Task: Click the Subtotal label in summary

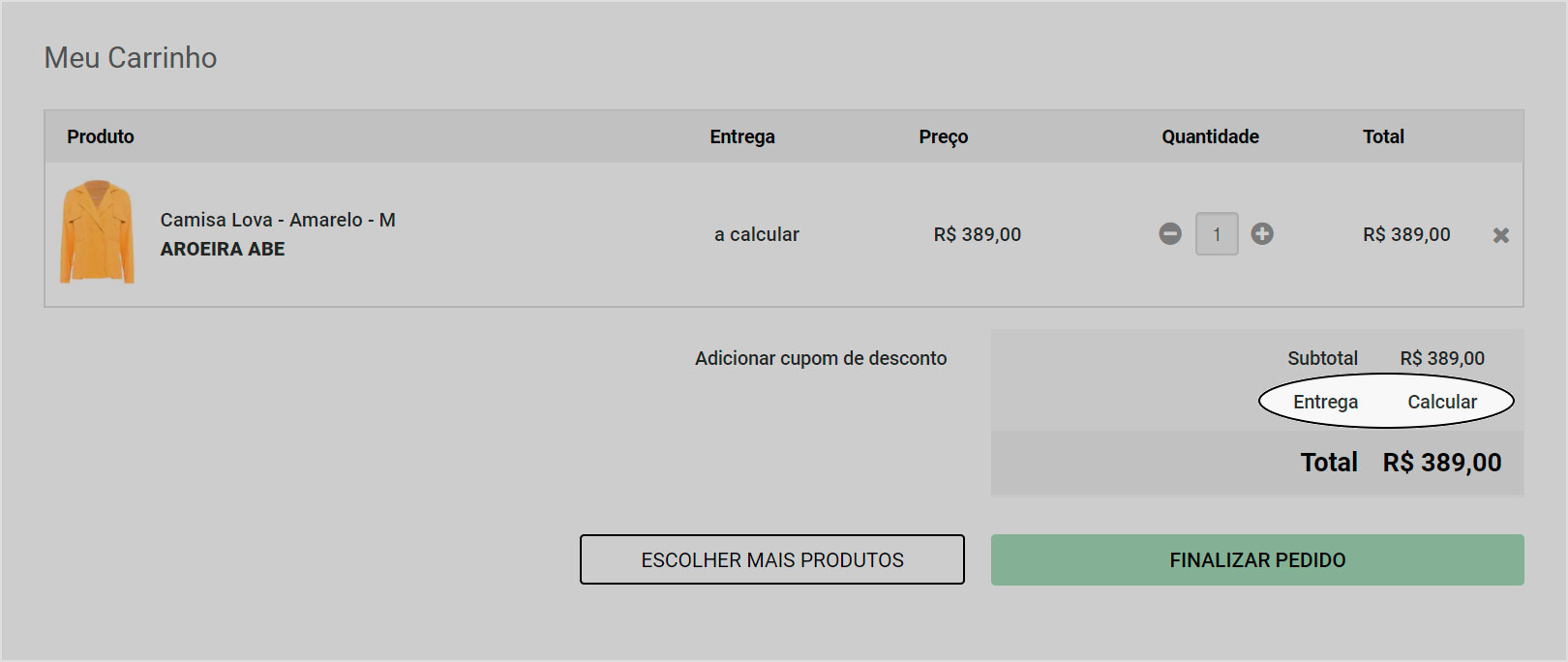Action: coord(1322,358)
